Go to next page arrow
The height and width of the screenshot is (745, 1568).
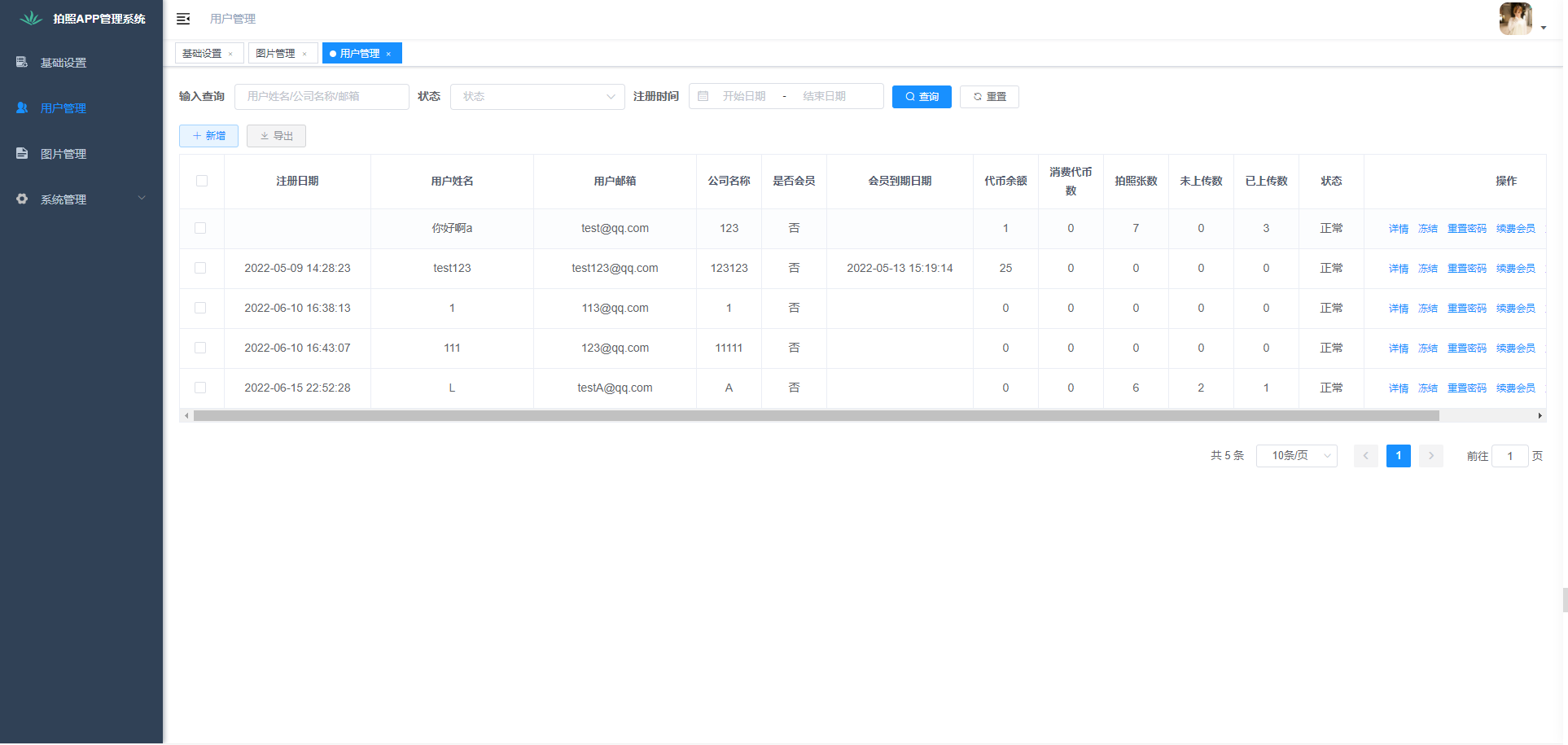(x=1430, y=456)
